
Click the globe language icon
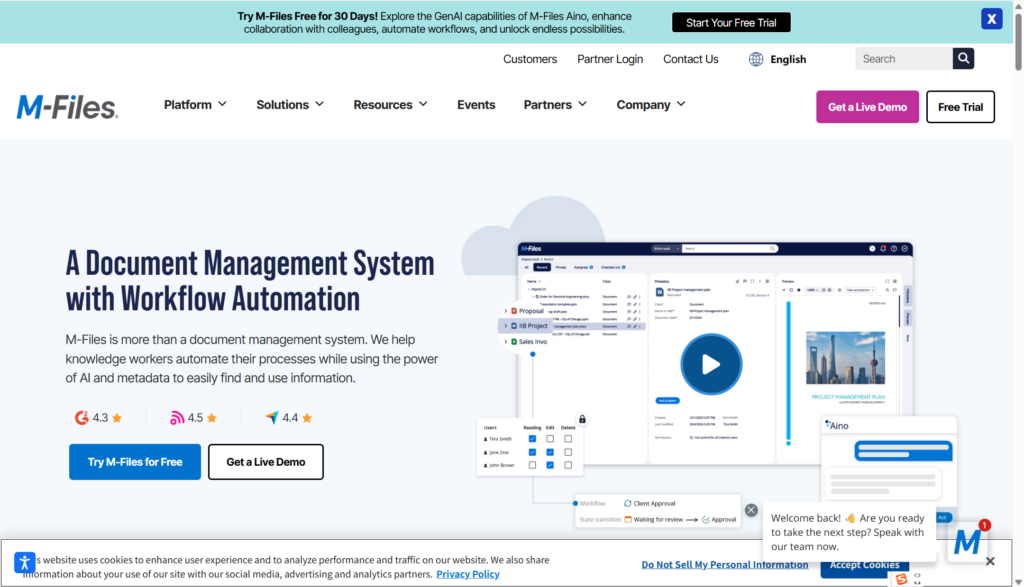tap(756, 59)
